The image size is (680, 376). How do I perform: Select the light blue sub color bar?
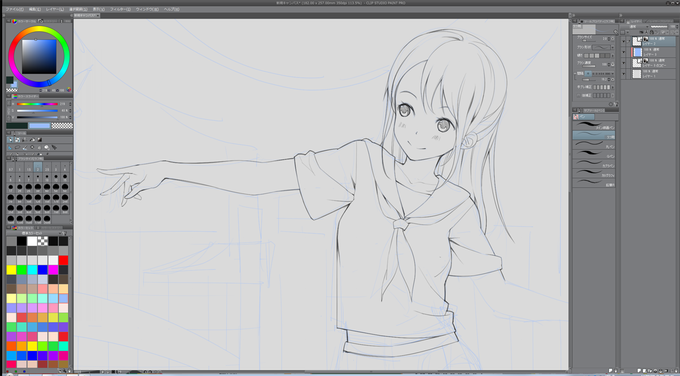pyautogui.click(x=39, y=126)
